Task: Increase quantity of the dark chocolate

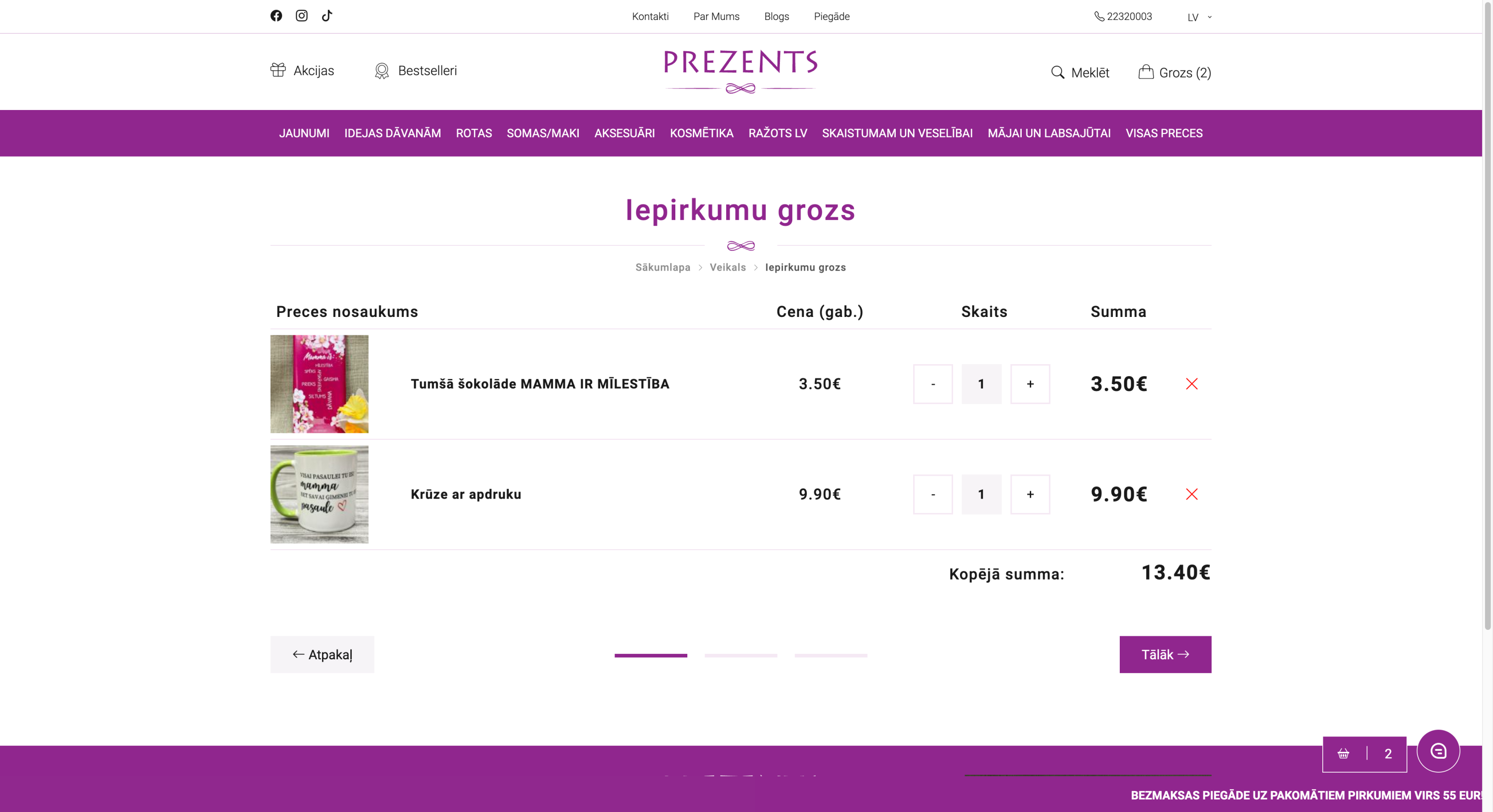Action: [1030, 384]
